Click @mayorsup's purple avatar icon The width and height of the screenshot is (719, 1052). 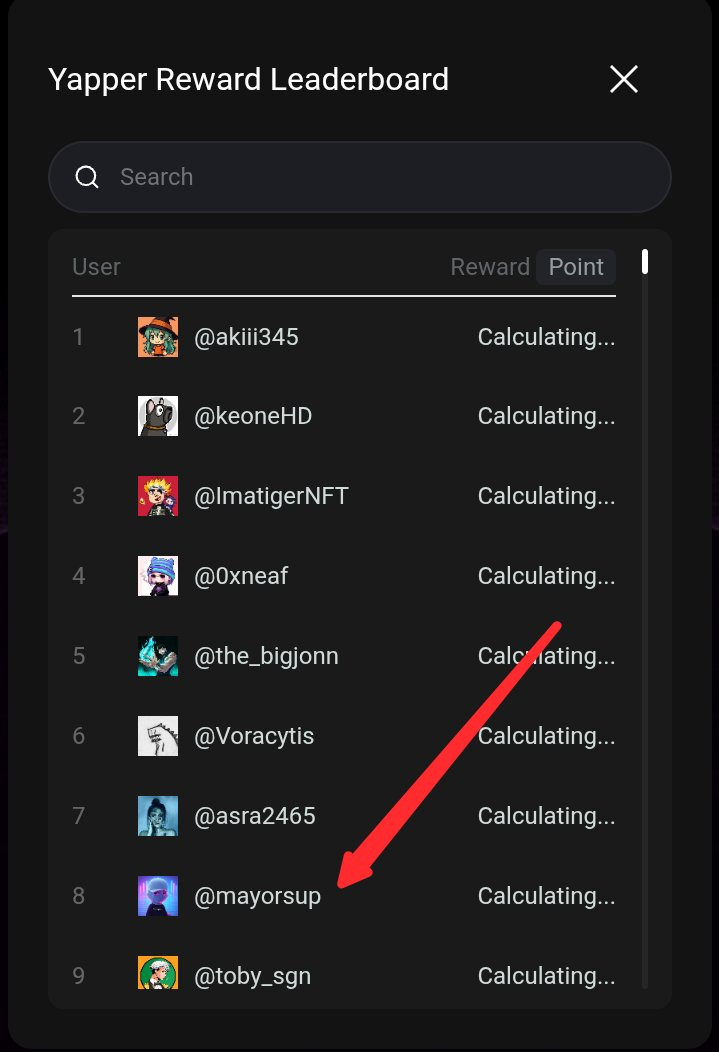(x=158, y=896)
